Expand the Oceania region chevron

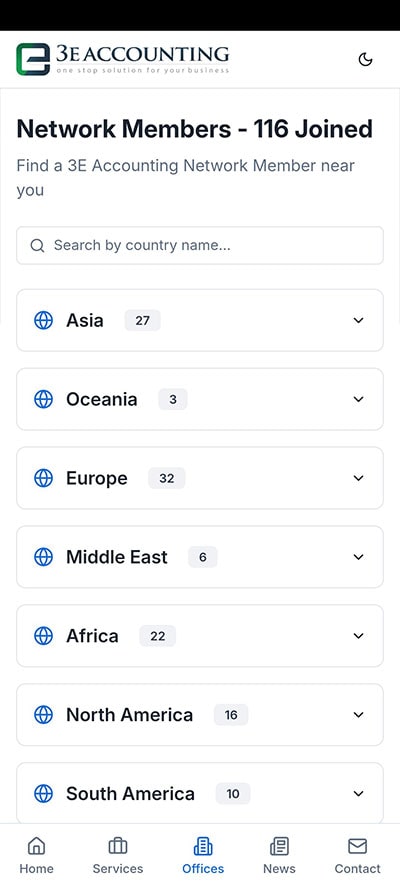358,399
